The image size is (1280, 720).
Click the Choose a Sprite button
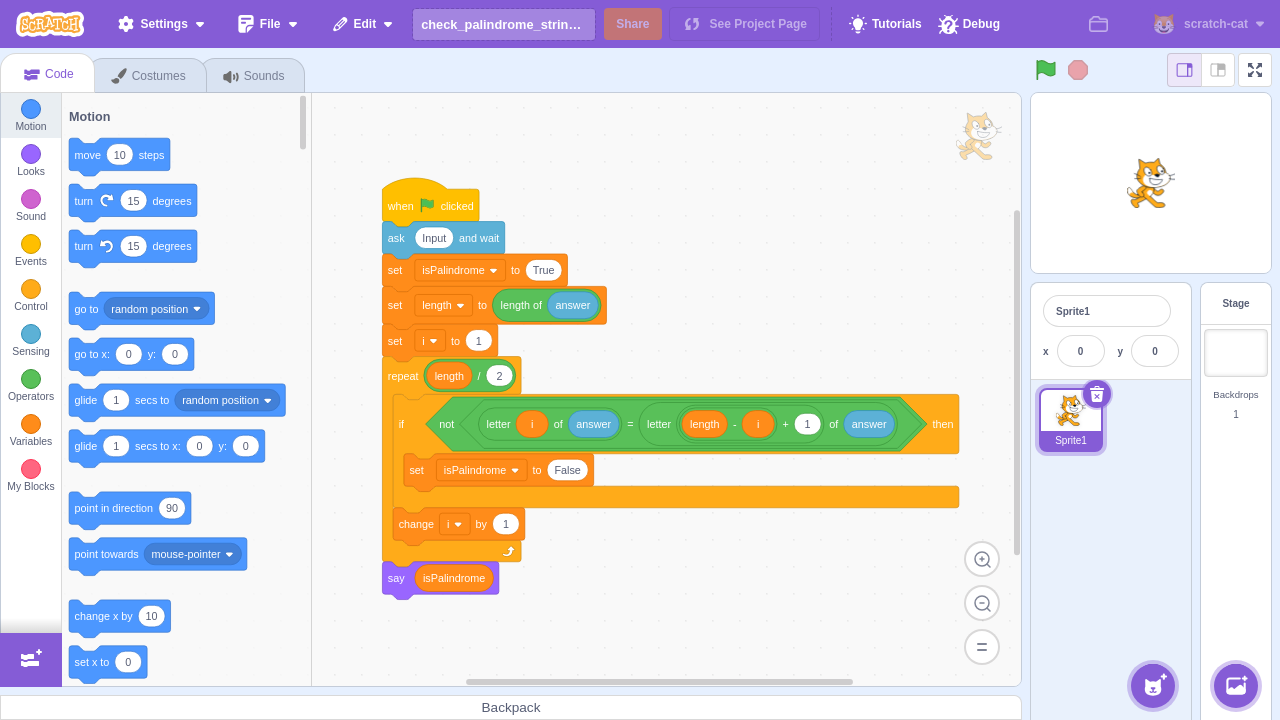(1153, 686)
